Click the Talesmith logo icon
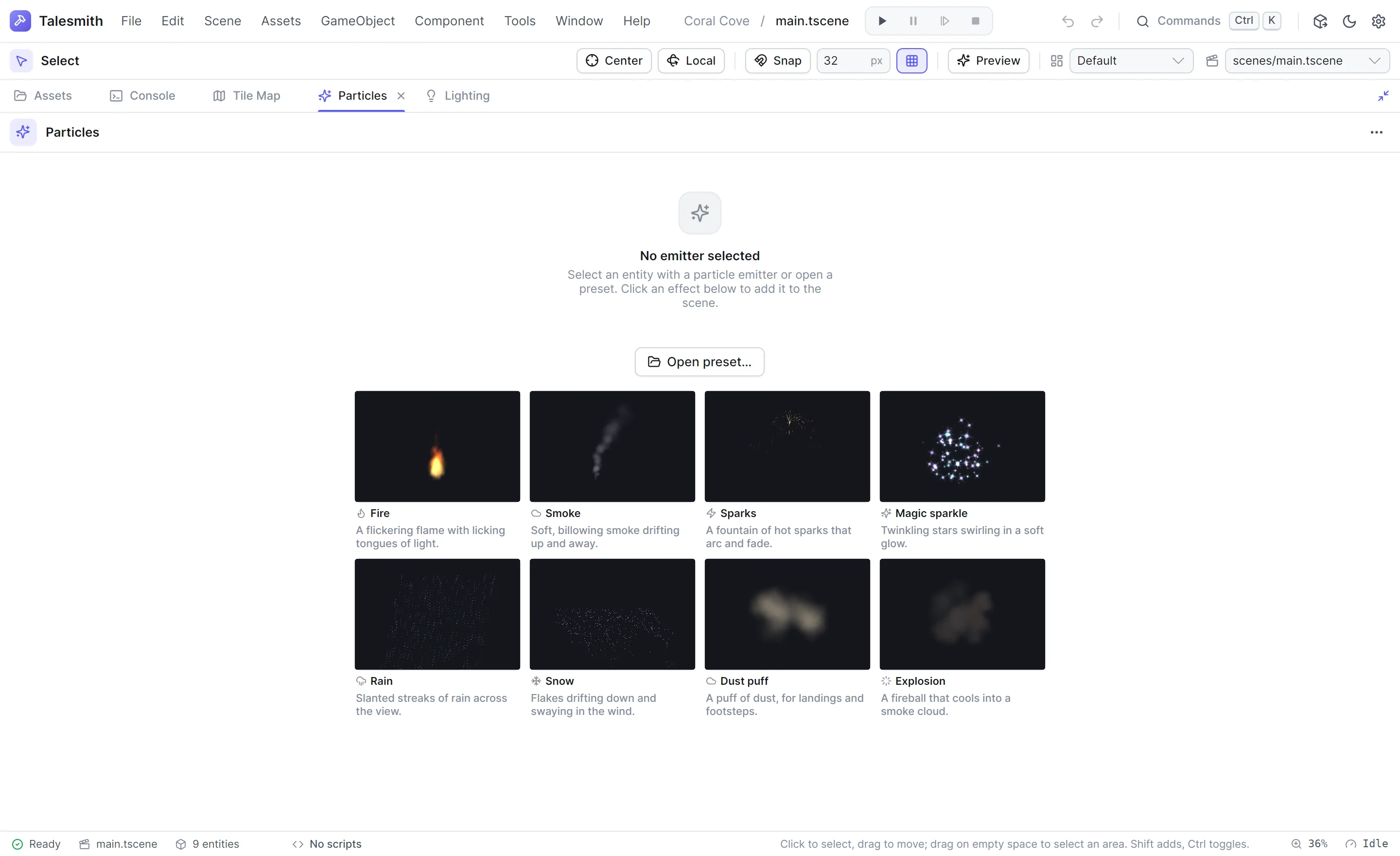This screenshot has width=1400, height=856. 20,21
